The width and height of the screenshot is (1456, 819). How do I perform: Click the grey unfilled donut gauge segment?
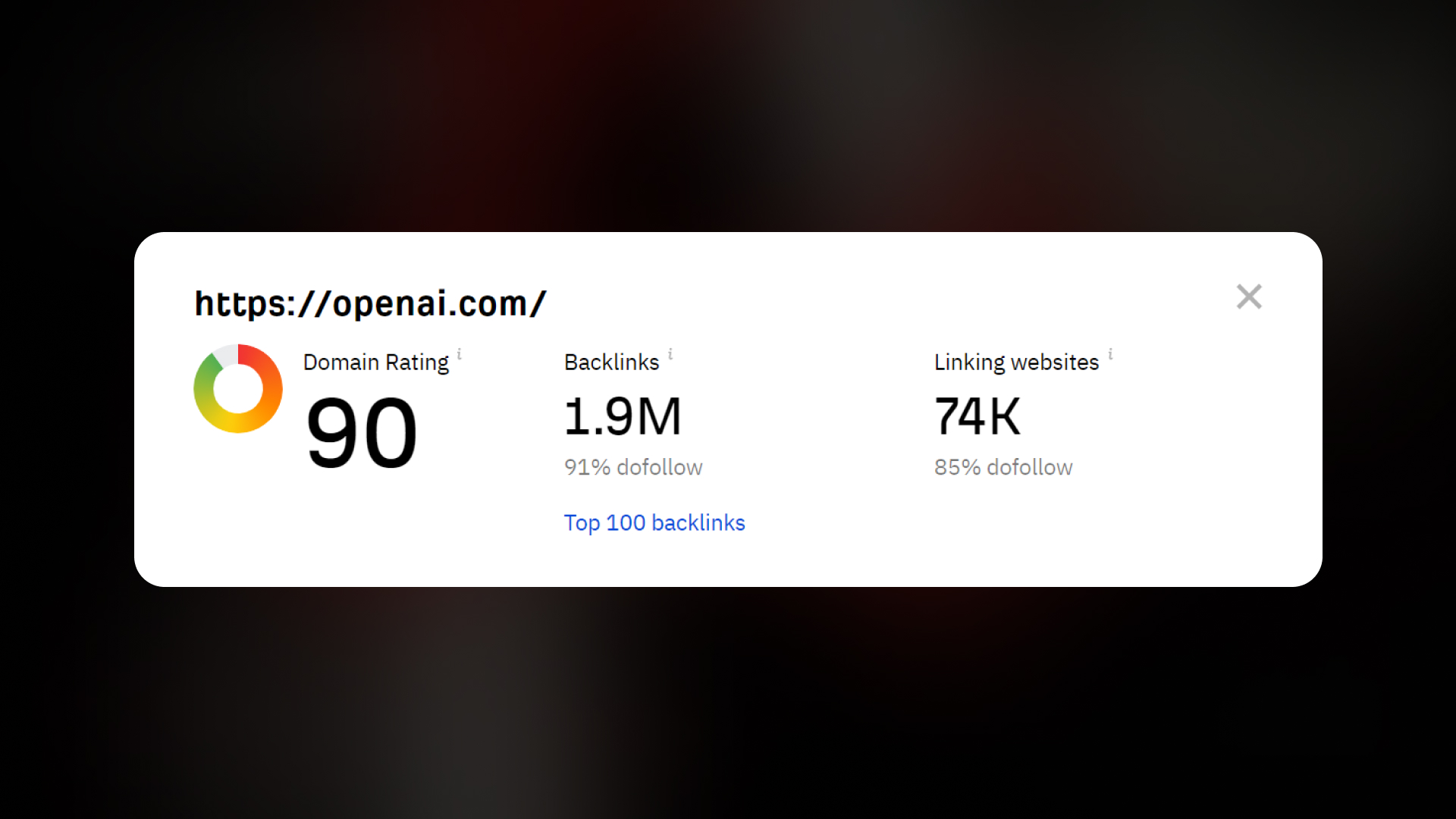coord(226,354)
